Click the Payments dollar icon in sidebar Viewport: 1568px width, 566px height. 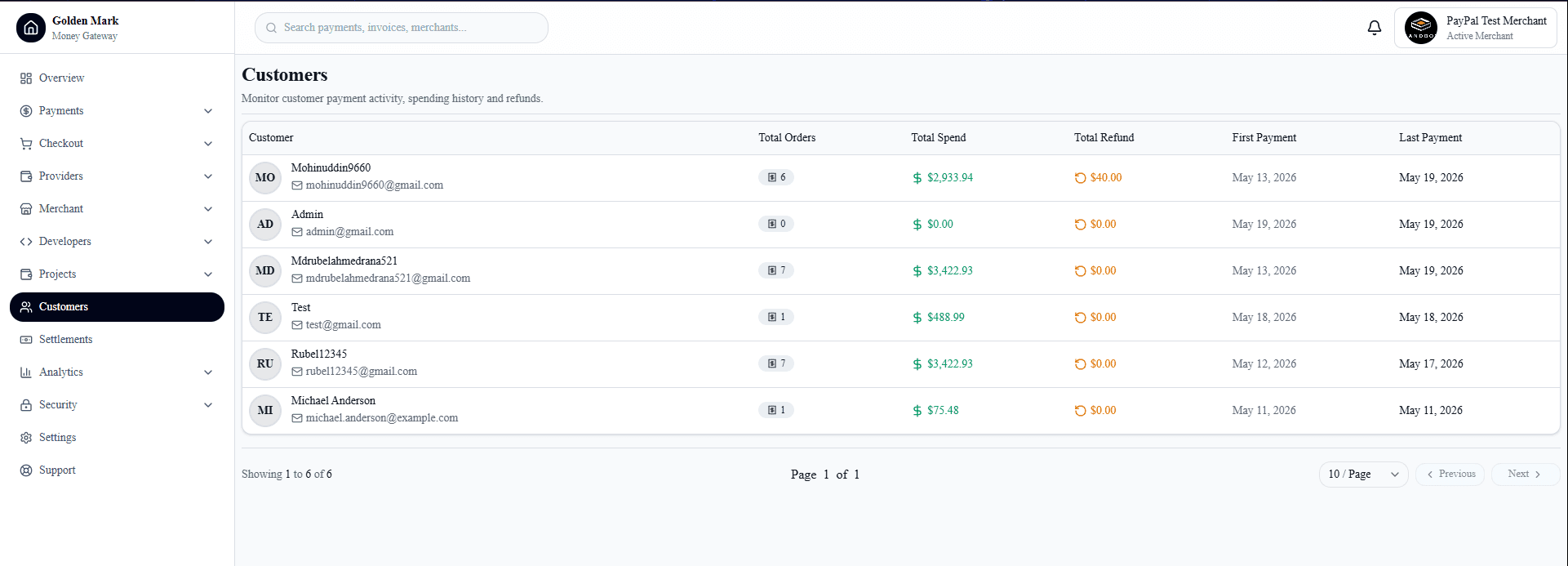click(26, 111)
